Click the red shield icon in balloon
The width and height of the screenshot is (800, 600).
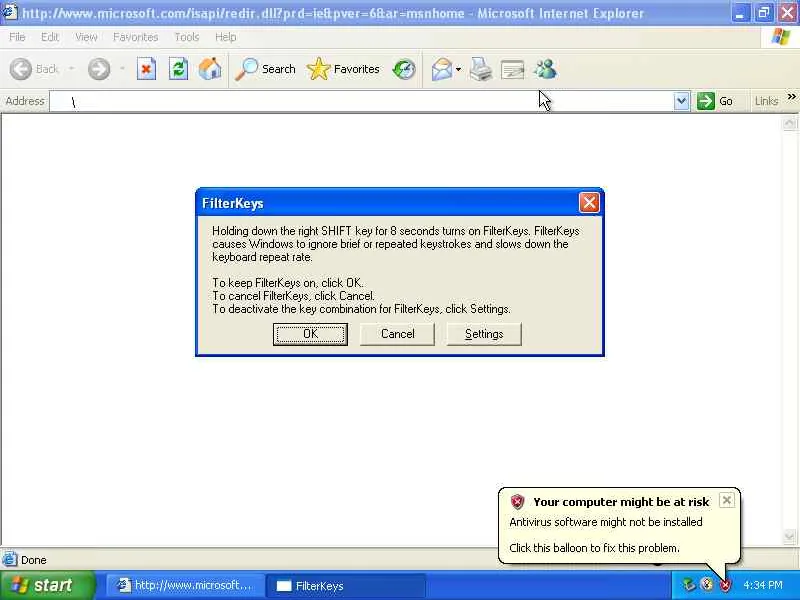pyautogui.click(x=517, y=502)
